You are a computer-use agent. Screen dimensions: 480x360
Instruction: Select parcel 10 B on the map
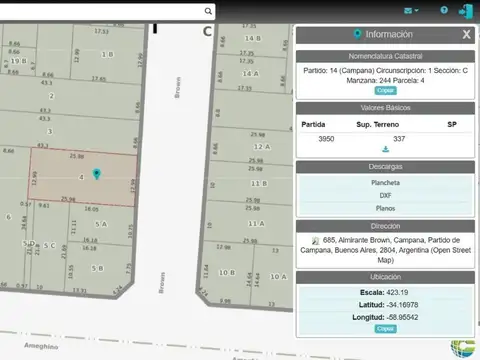(227, 273)
